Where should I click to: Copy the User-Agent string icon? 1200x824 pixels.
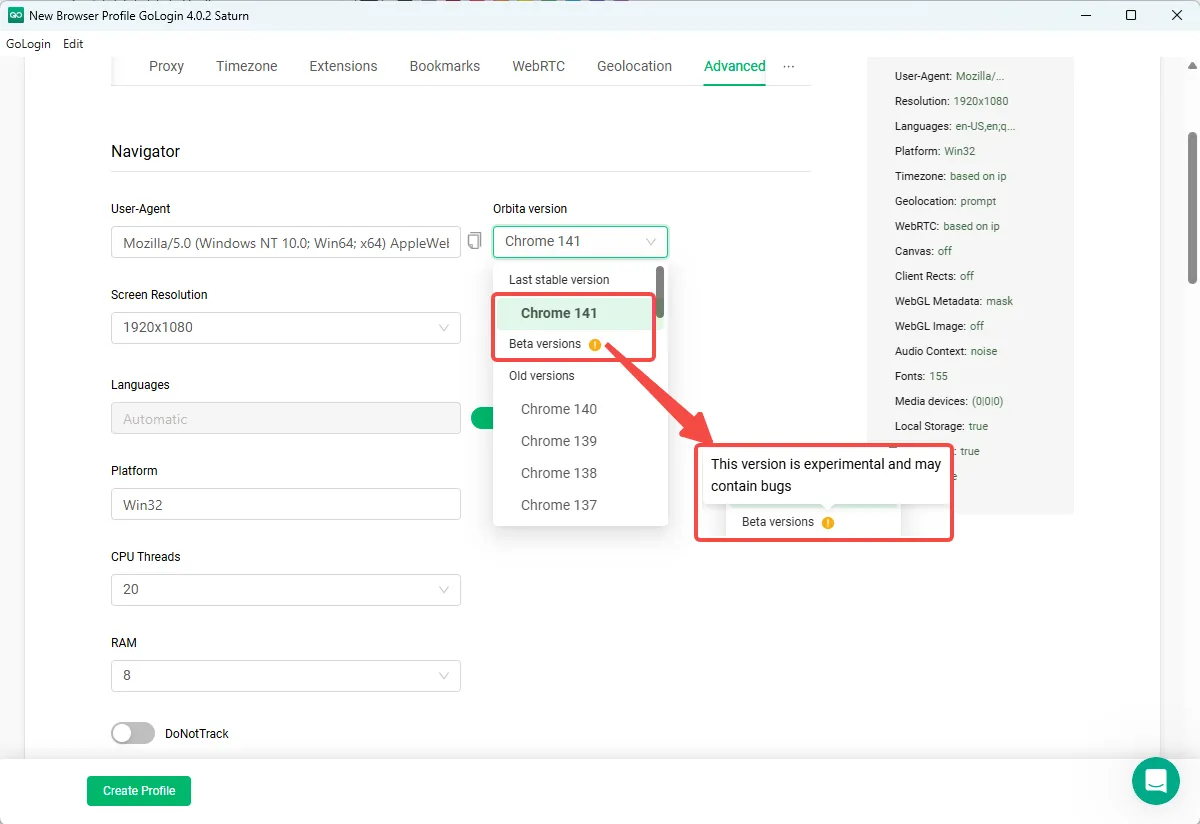coord(475,241)
